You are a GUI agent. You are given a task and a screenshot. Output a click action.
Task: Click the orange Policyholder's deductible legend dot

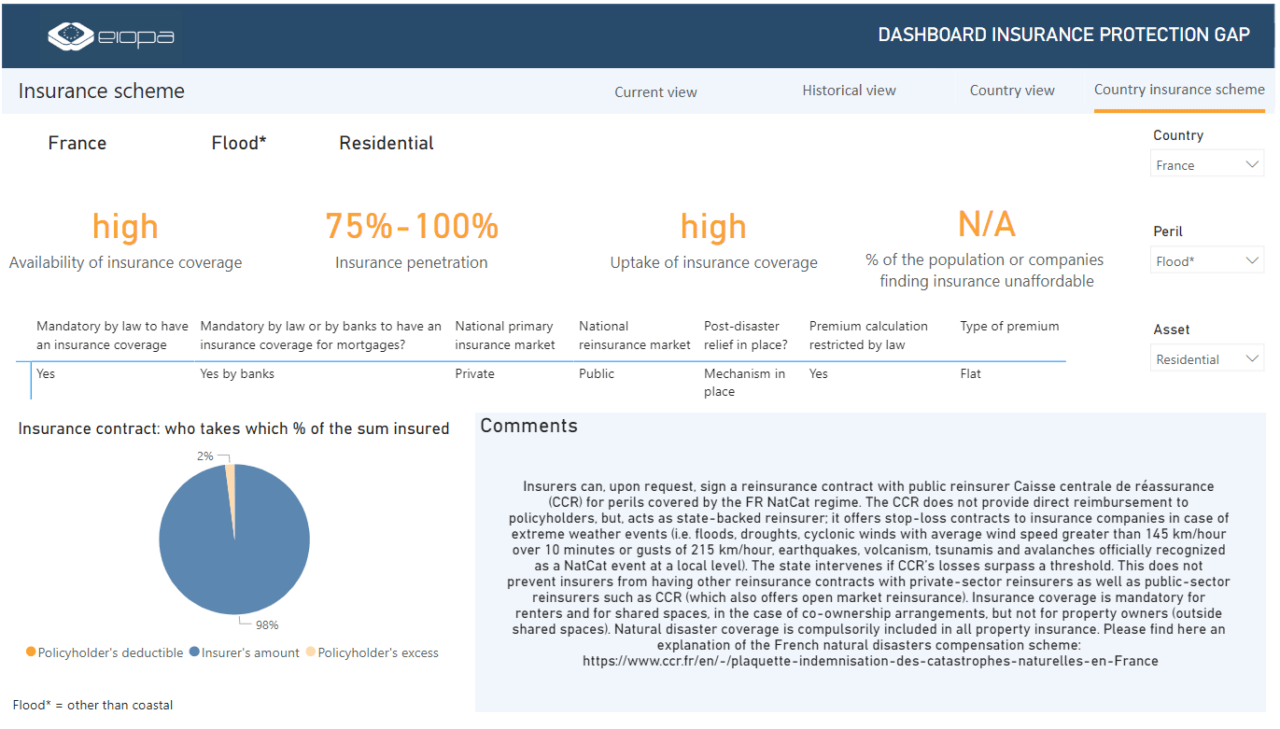[29, 652]
